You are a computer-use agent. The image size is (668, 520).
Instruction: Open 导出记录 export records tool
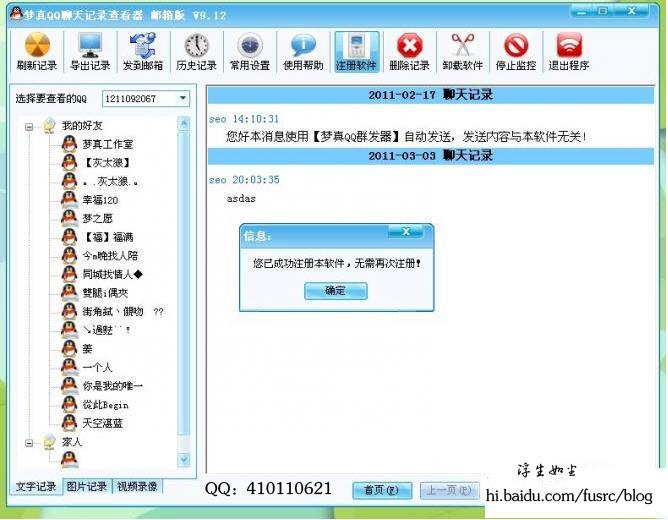pos(90,52)
